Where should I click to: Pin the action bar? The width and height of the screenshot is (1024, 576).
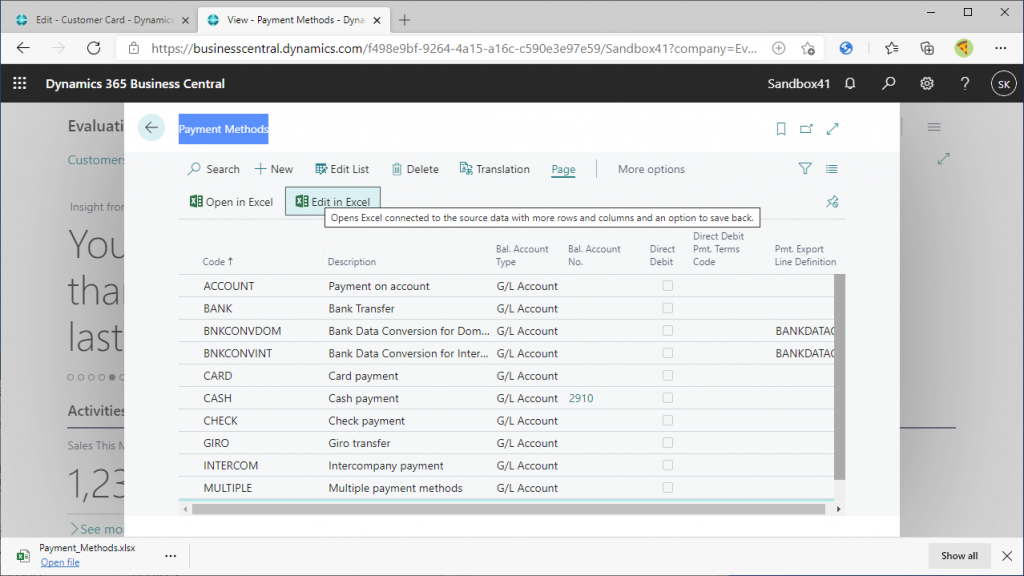832,202
